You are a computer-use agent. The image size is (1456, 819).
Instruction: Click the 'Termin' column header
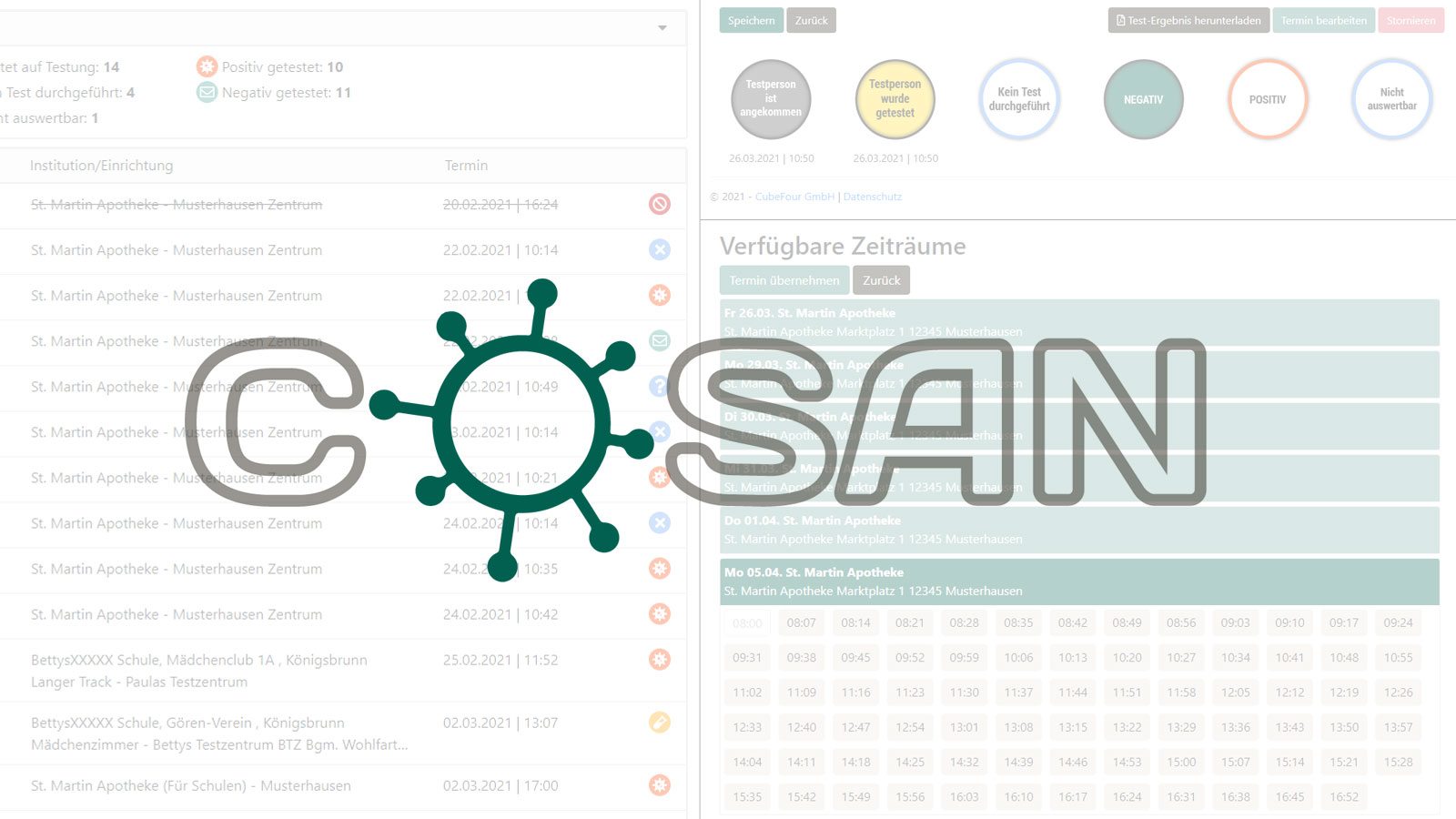pyautogui.click(x=466, y=165)
